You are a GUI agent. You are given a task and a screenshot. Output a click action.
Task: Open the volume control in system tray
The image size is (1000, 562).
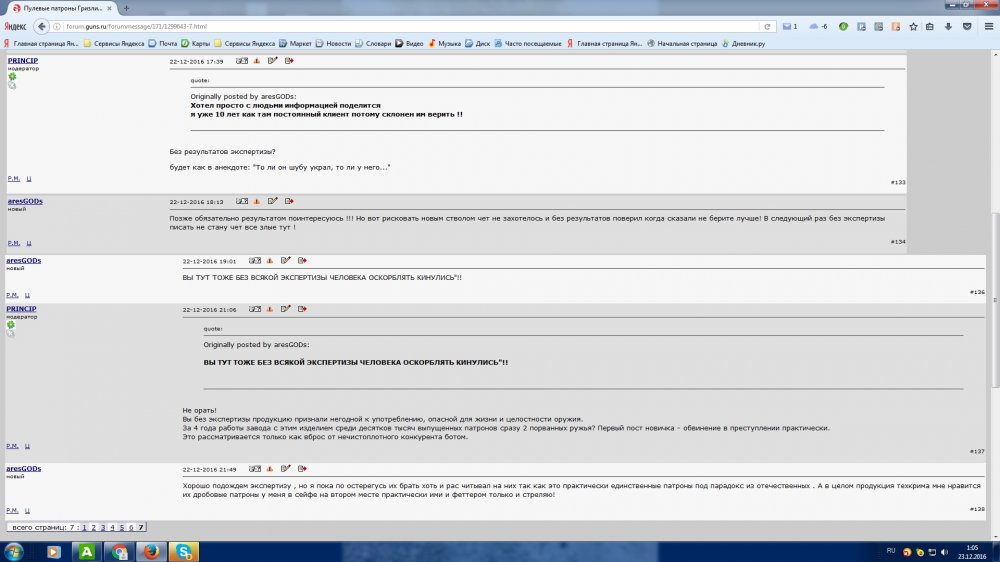pos(946,551)
